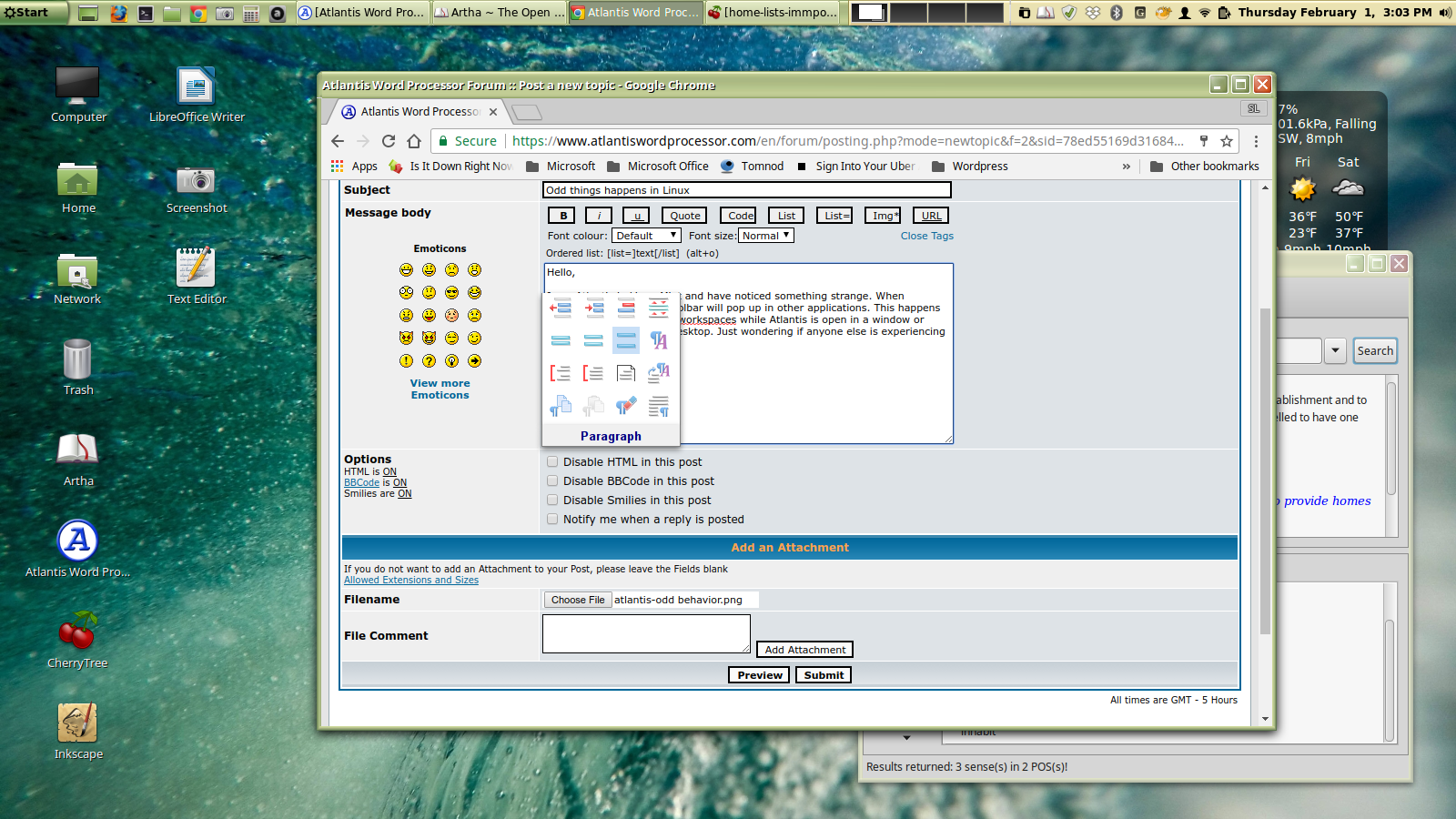Click the Bluetooth icon in system tray
The width and height of the screenshot is (1456, 819).
coord(1117,13)
